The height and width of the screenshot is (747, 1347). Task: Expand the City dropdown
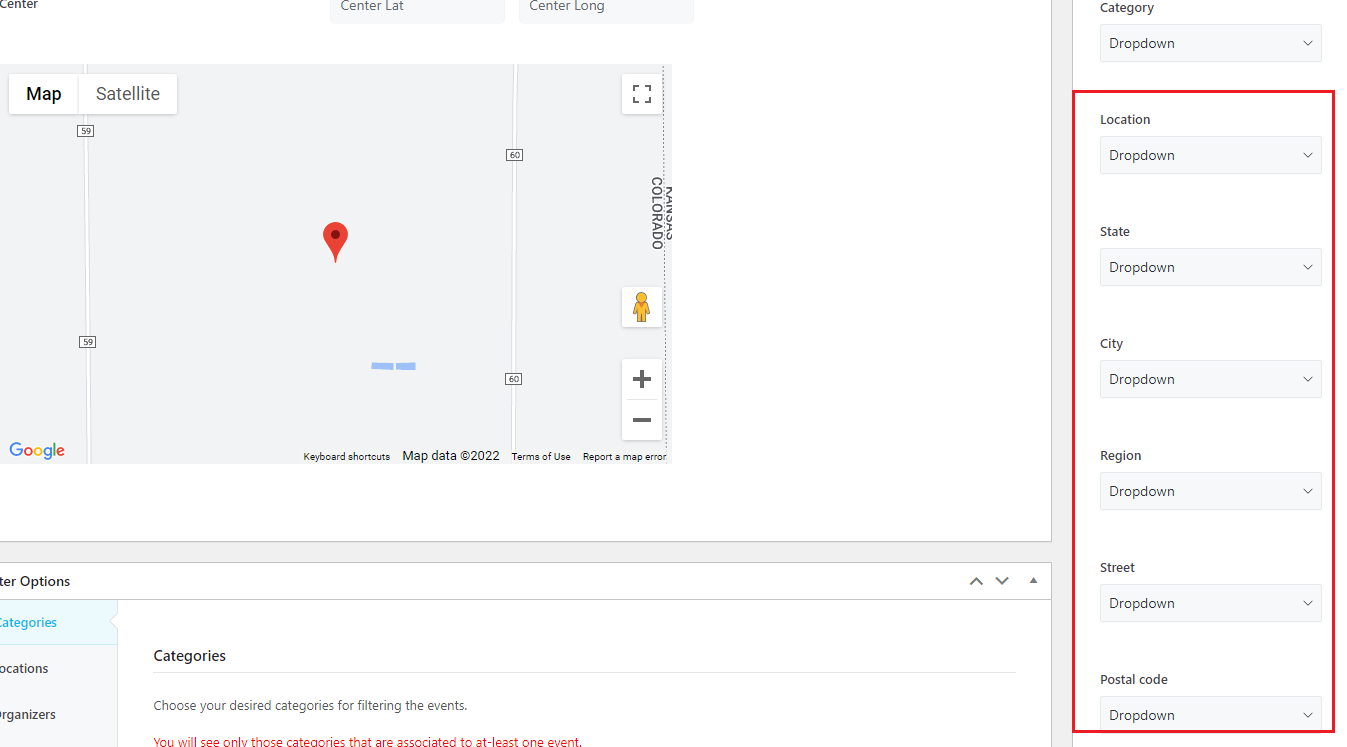point(1210,379)
